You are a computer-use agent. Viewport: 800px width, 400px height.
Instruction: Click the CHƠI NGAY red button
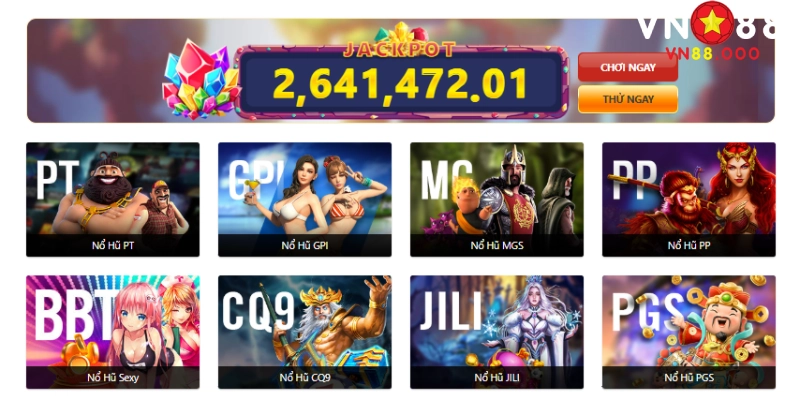[628, 67]
